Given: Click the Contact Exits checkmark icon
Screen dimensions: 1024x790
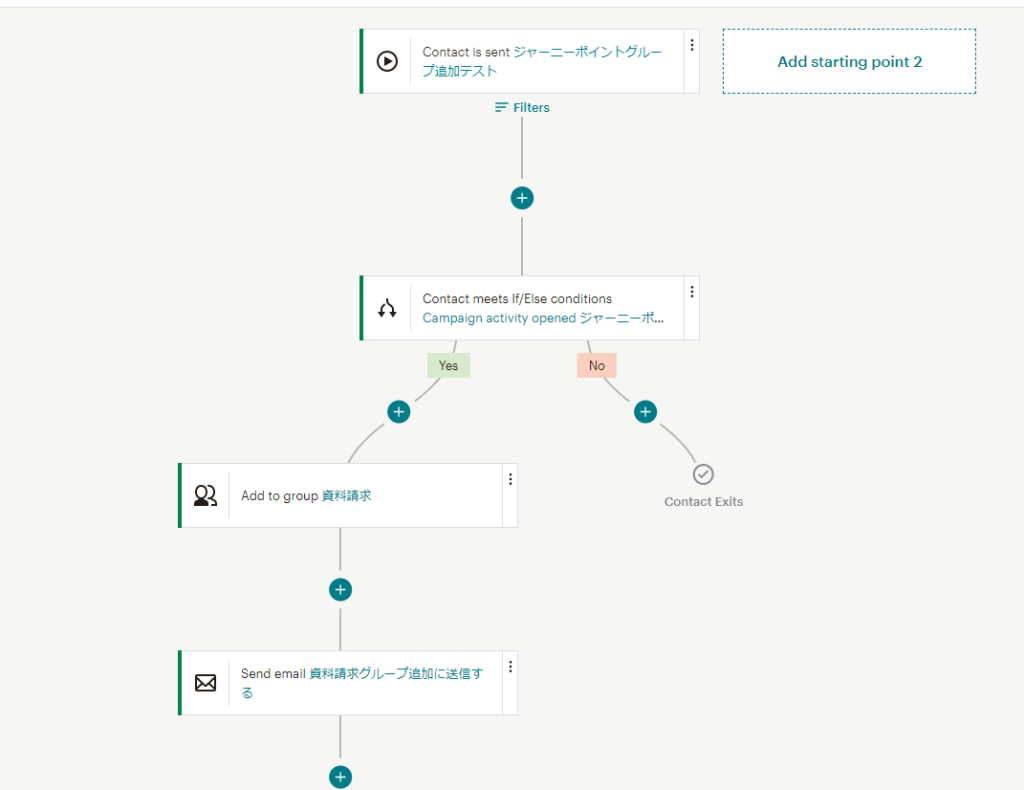Looking at the screenshot, I should 703,474.
